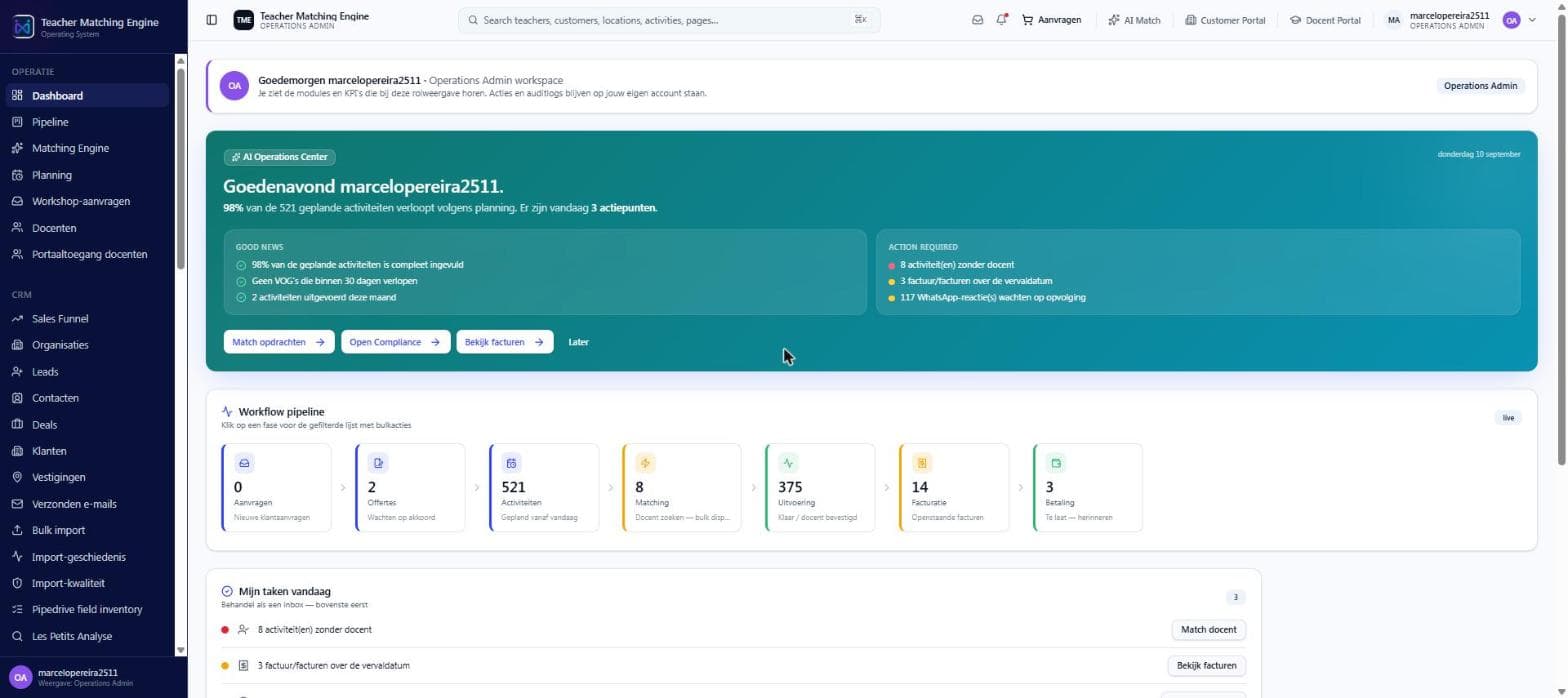This screenshot has height=698, width=1568.
Task: Expand the user account dropdown chevron
Action: [1532, 20]
